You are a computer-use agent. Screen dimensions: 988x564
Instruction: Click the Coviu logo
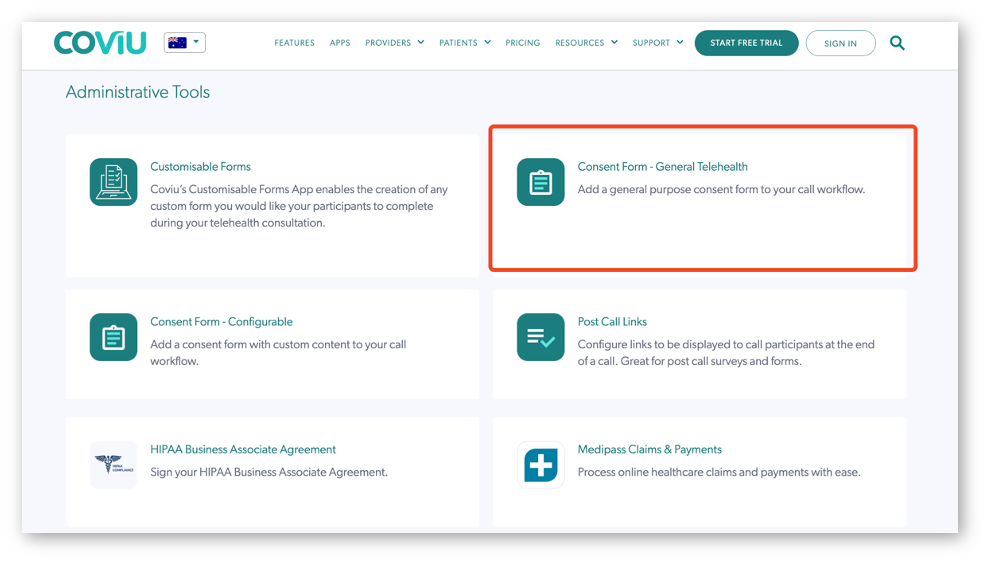click(100, 43)
